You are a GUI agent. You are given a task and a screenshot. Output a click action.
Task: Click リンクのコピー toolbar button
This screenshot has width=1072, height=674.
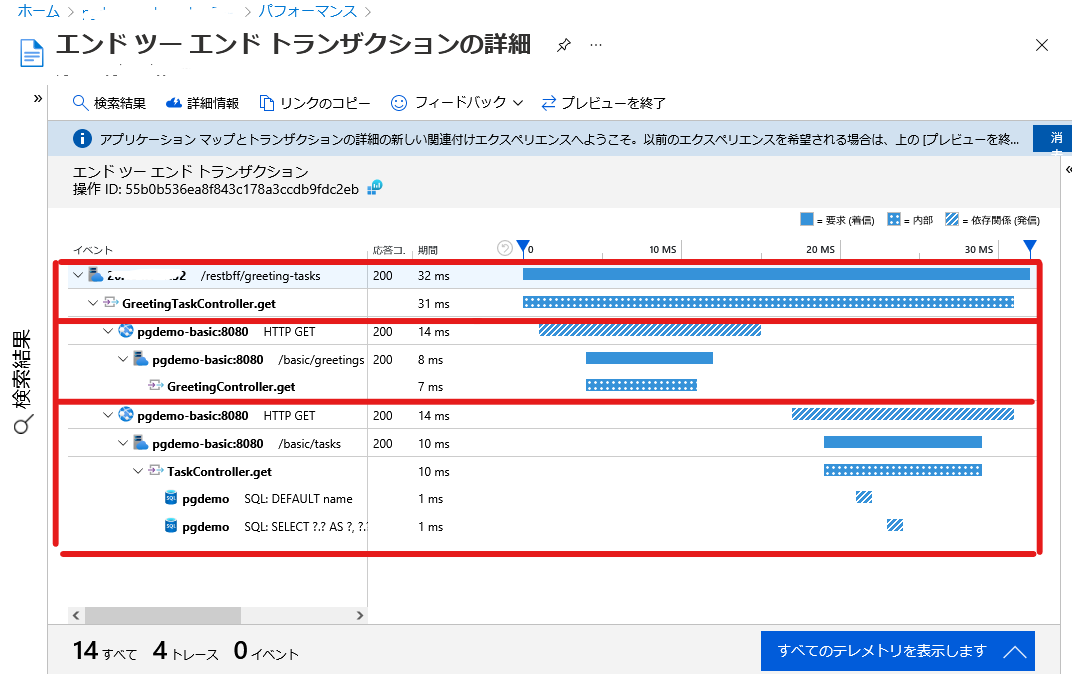point(315,103)
